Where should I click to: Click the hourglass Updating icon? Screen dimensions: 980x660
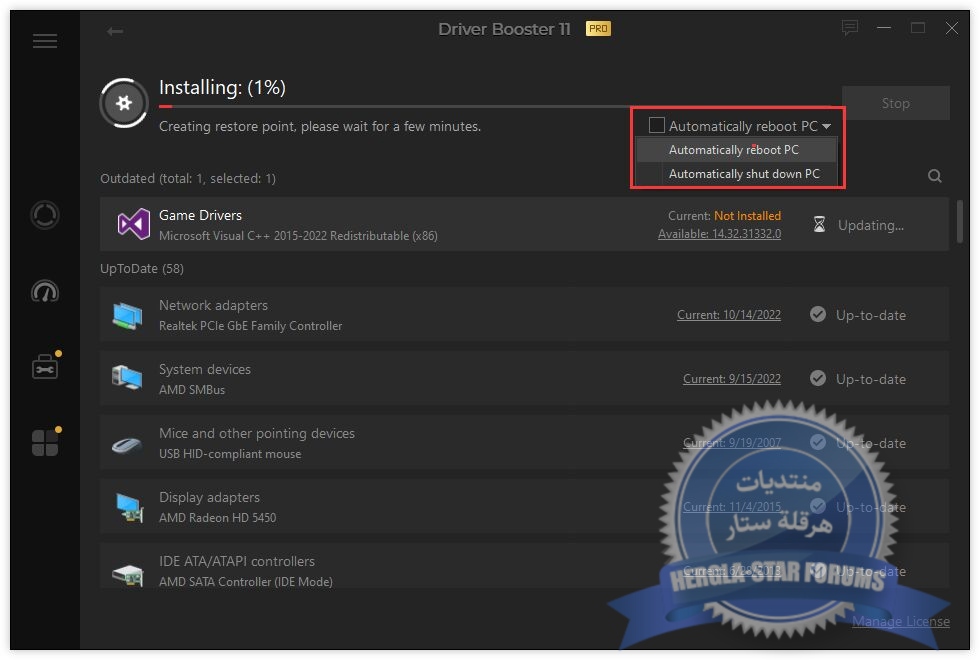coord(819,224)
